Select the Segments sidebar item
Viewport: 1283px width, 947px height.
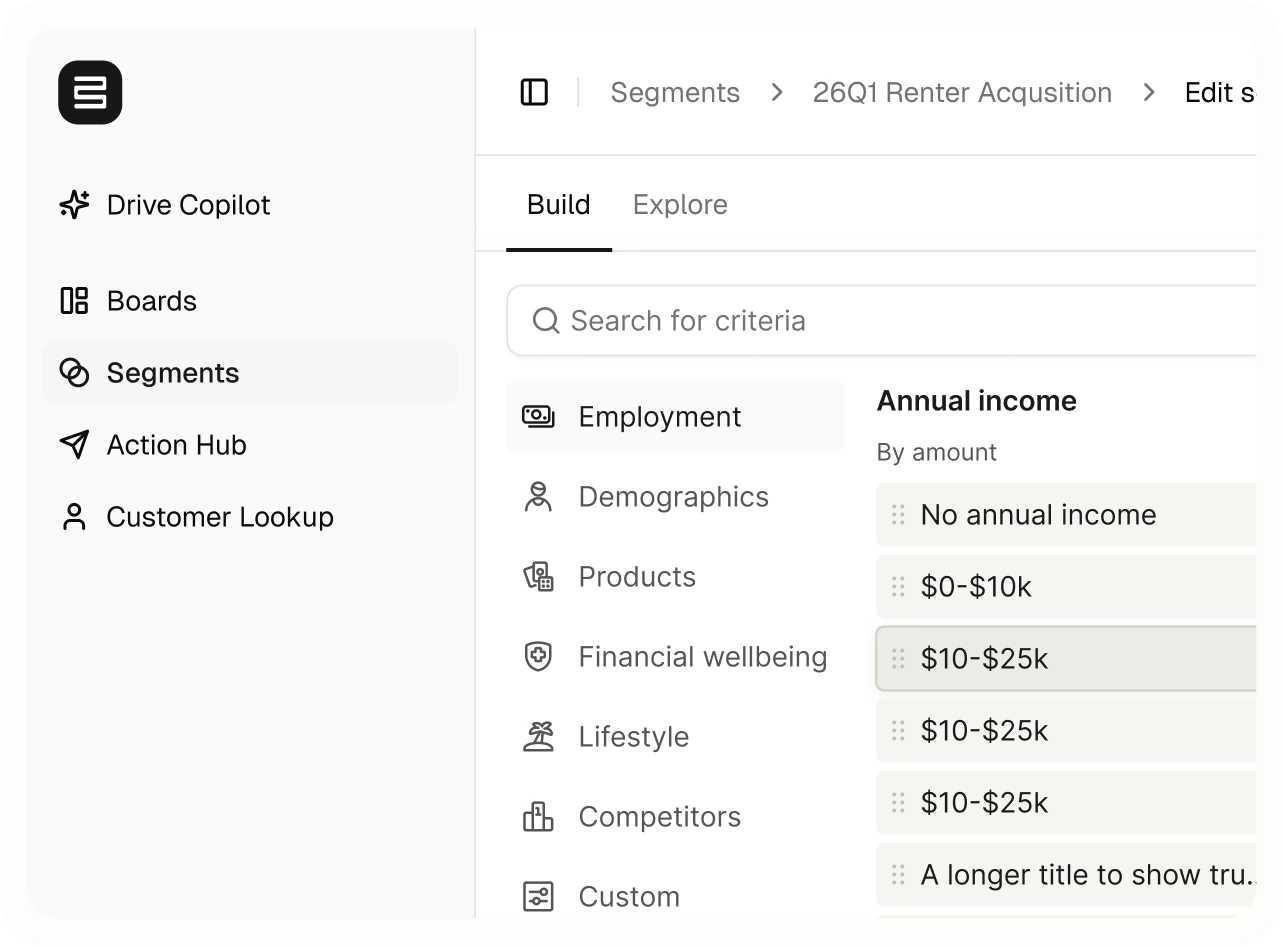click(172, 373)
